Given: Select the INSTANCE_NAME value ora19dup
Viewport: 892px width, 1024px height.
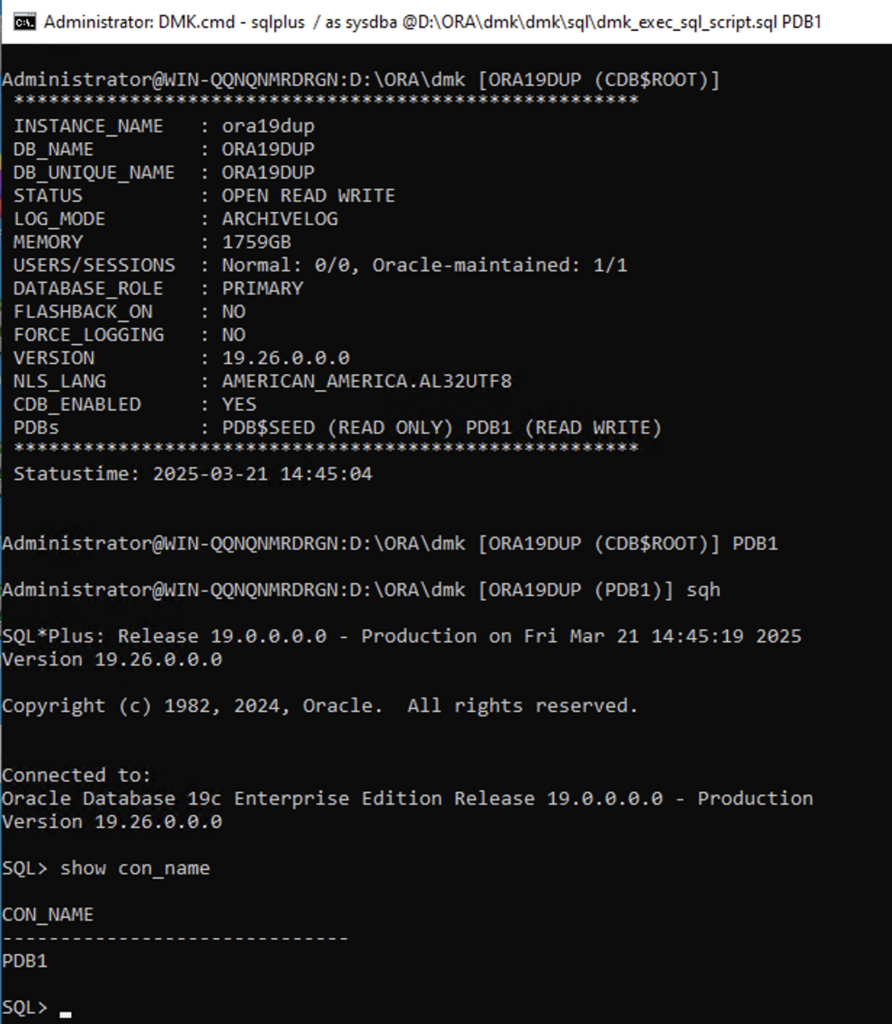Looking at the screenshot, I should point(268,126).
